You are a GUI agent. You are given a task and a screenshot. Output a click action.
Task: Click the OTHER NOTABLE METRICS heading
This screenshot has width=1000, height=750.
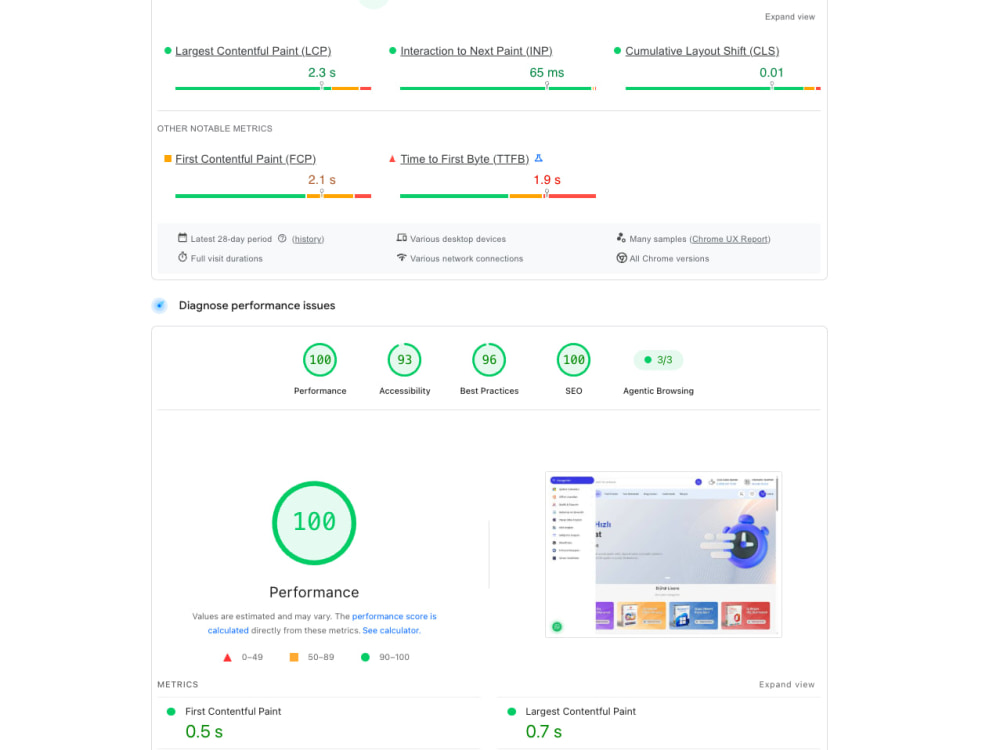[215, 128]
